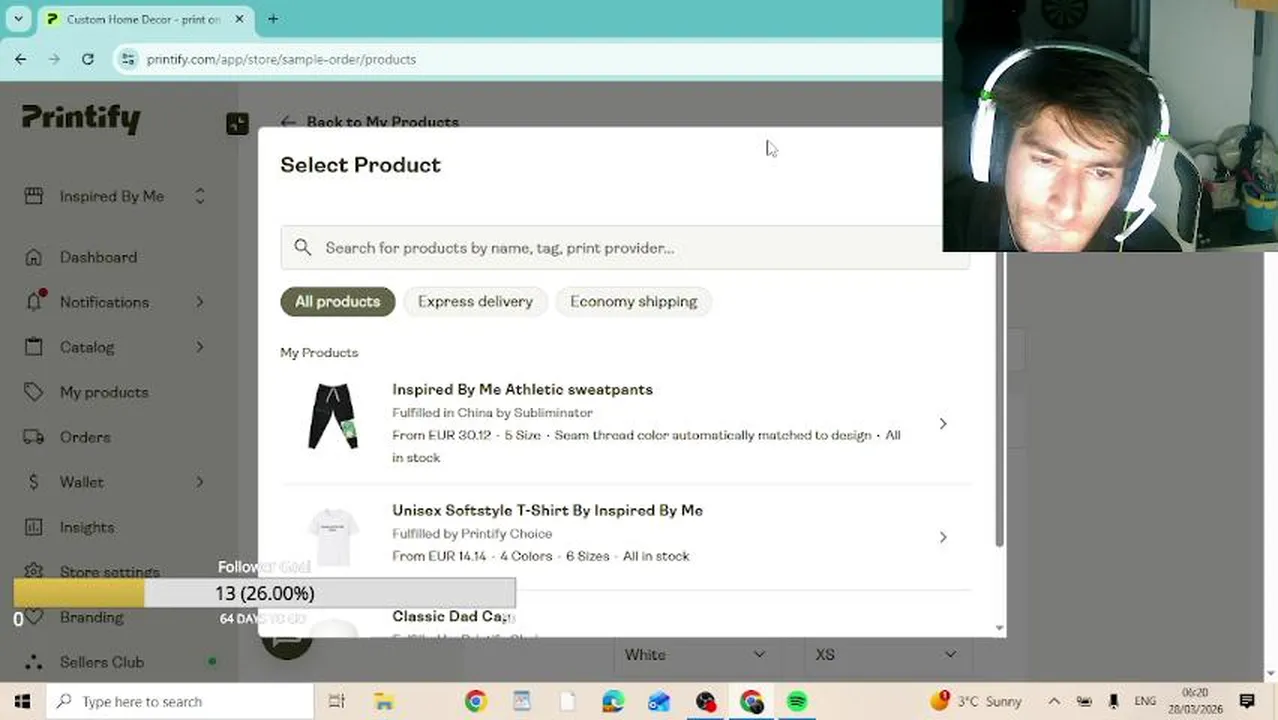Open the White color dropdown
The height and width of the screenshot is (720, 1278).
click(695, 654)
